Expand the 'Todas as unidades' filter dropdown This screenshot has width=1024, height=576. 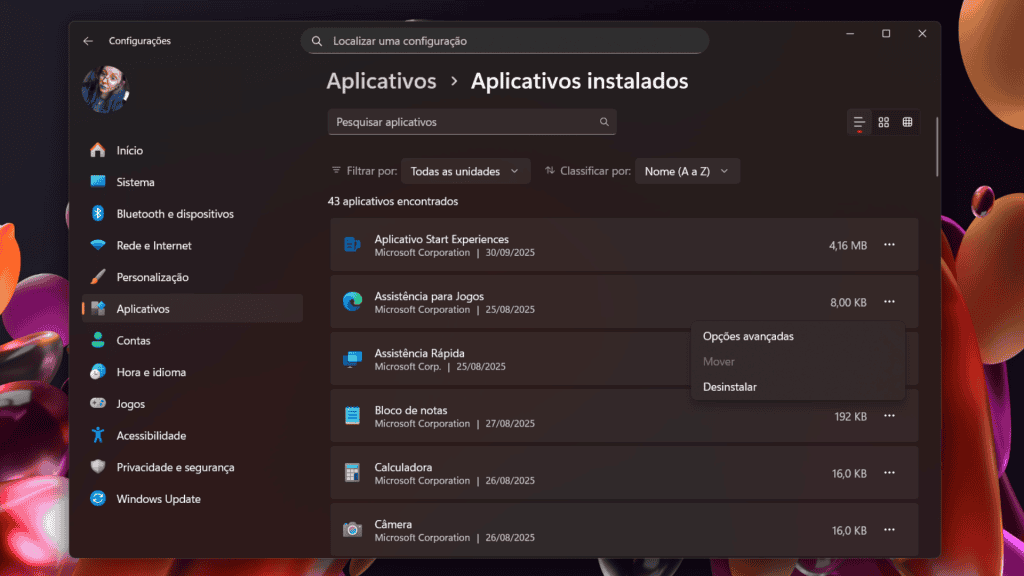465,171
